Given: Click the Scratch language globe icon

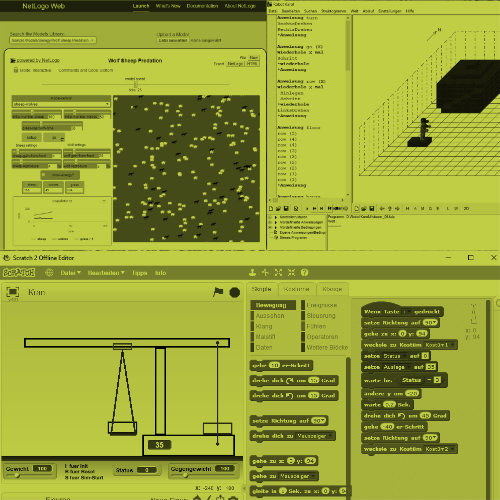Looking at the screenshot, I should pos(49,273).
